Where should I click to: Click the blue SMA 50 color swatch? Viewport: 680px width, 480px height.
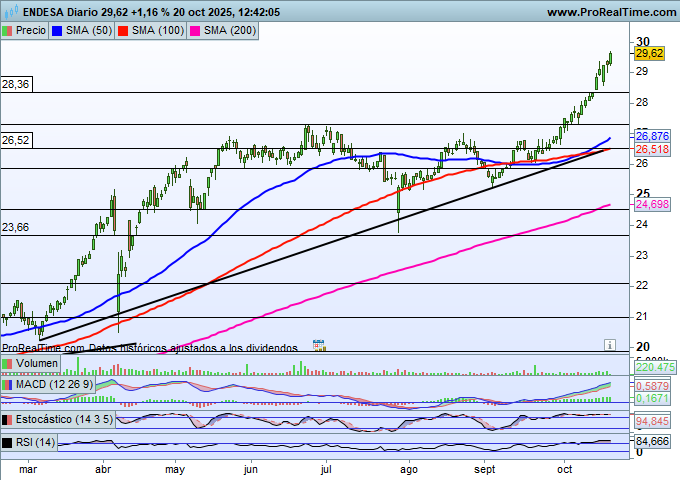[x=57, y=31]
